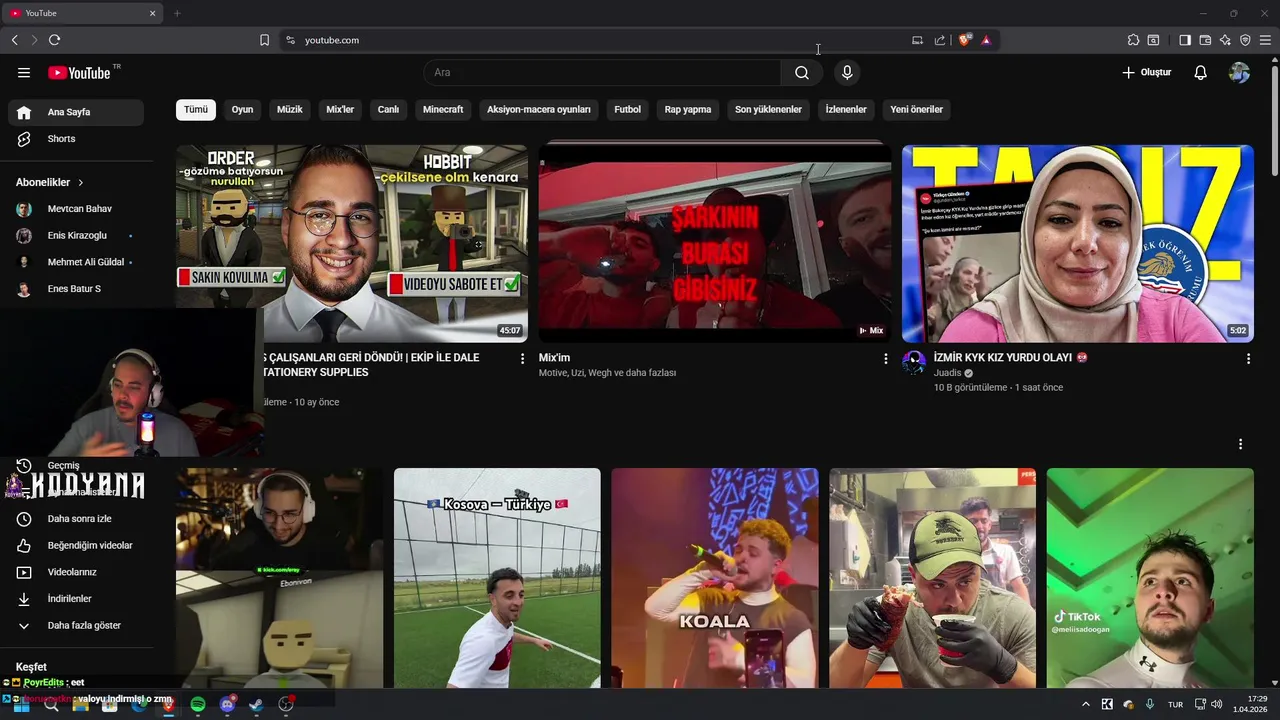
Task: Open more options for İZMİR KYK video
Action: [1248, 358]
